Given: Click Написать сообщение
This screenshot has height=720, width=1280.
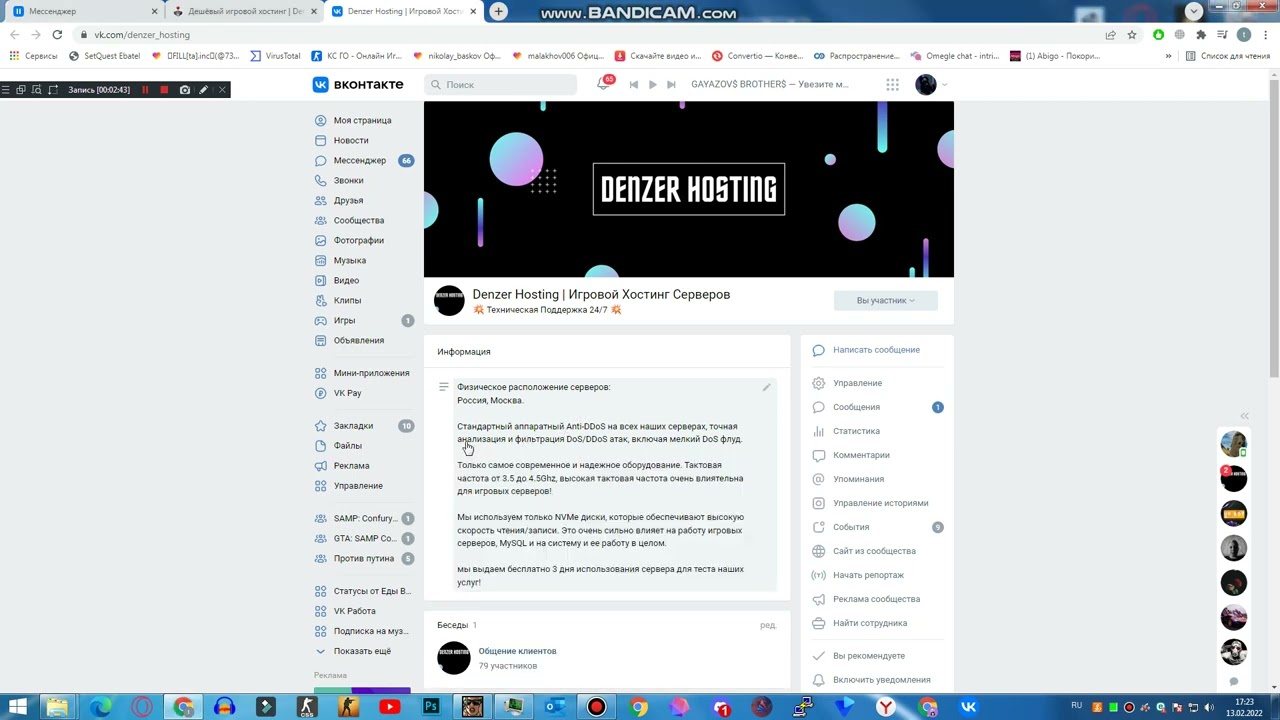Looking at the screenshot, I should point(876,350).
